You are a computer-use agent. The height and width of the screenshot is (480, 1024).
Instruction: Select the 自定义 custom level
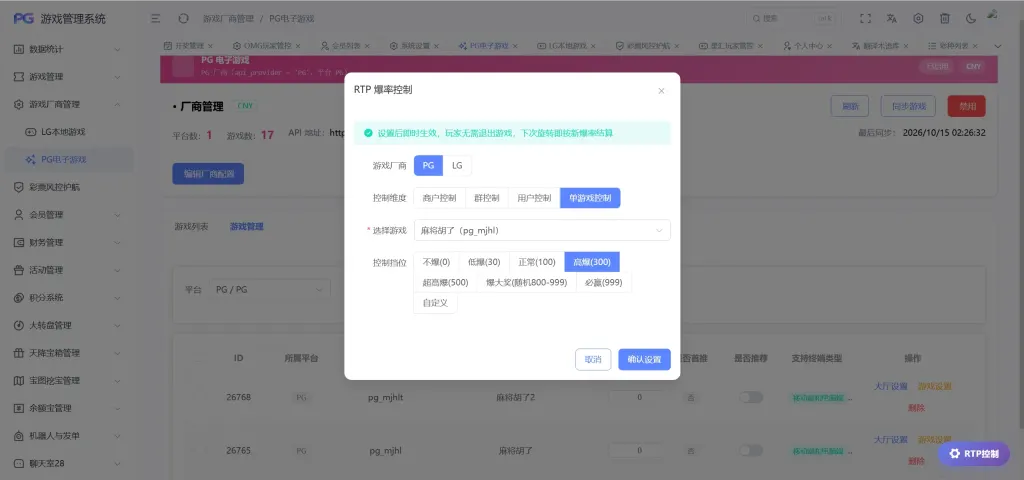click(436, 304)
